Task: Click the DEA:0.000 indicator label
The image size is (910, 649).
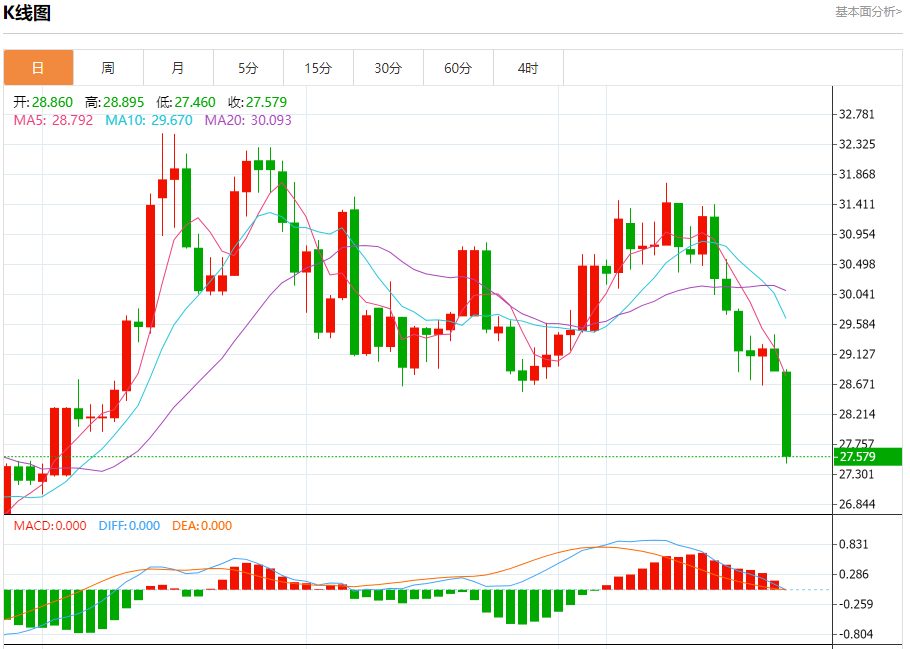Action: point(202,525)
